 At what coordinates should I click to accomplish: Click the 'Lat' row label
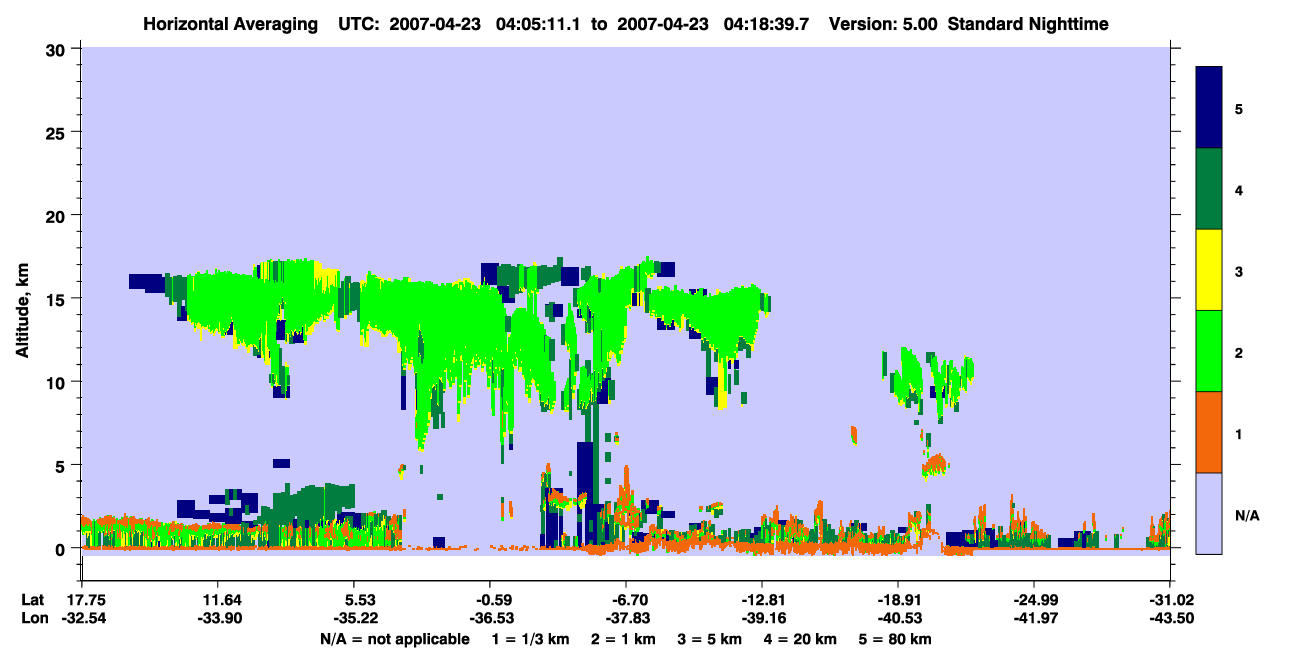[32, 600]
